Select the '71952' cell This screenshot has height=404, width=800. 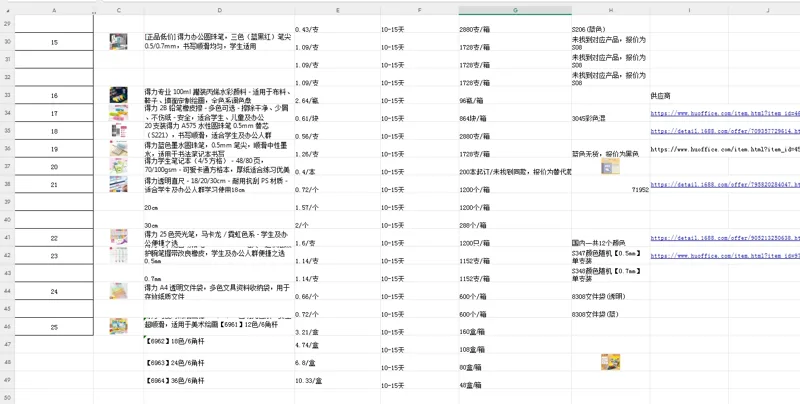tap(611, 184)
